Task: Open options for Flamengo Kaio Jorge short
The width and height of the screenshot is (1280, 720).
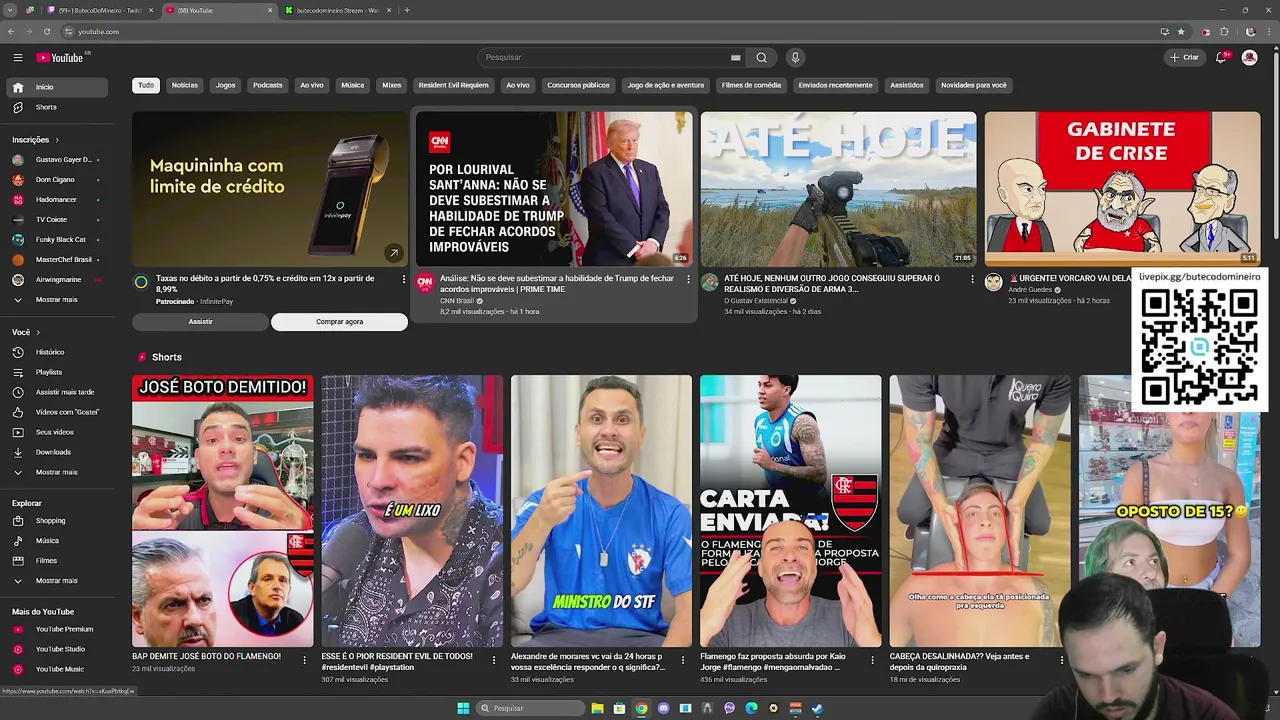Action: point(872,660)
